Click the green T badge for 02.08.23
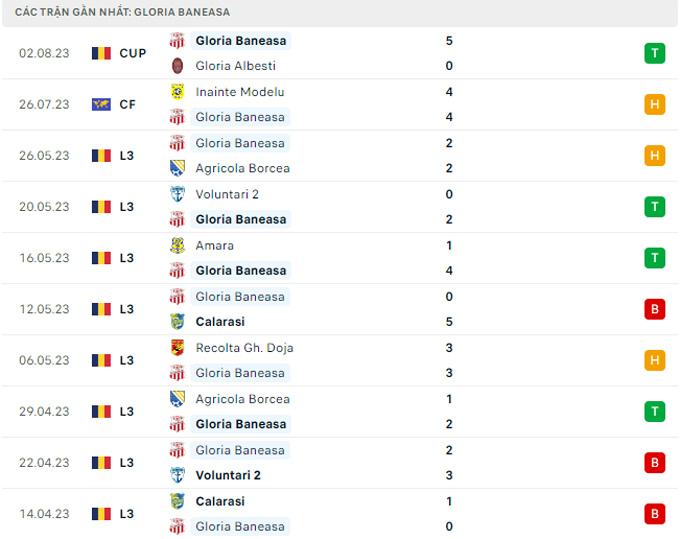Screen dimensions: 680x539 655,53
